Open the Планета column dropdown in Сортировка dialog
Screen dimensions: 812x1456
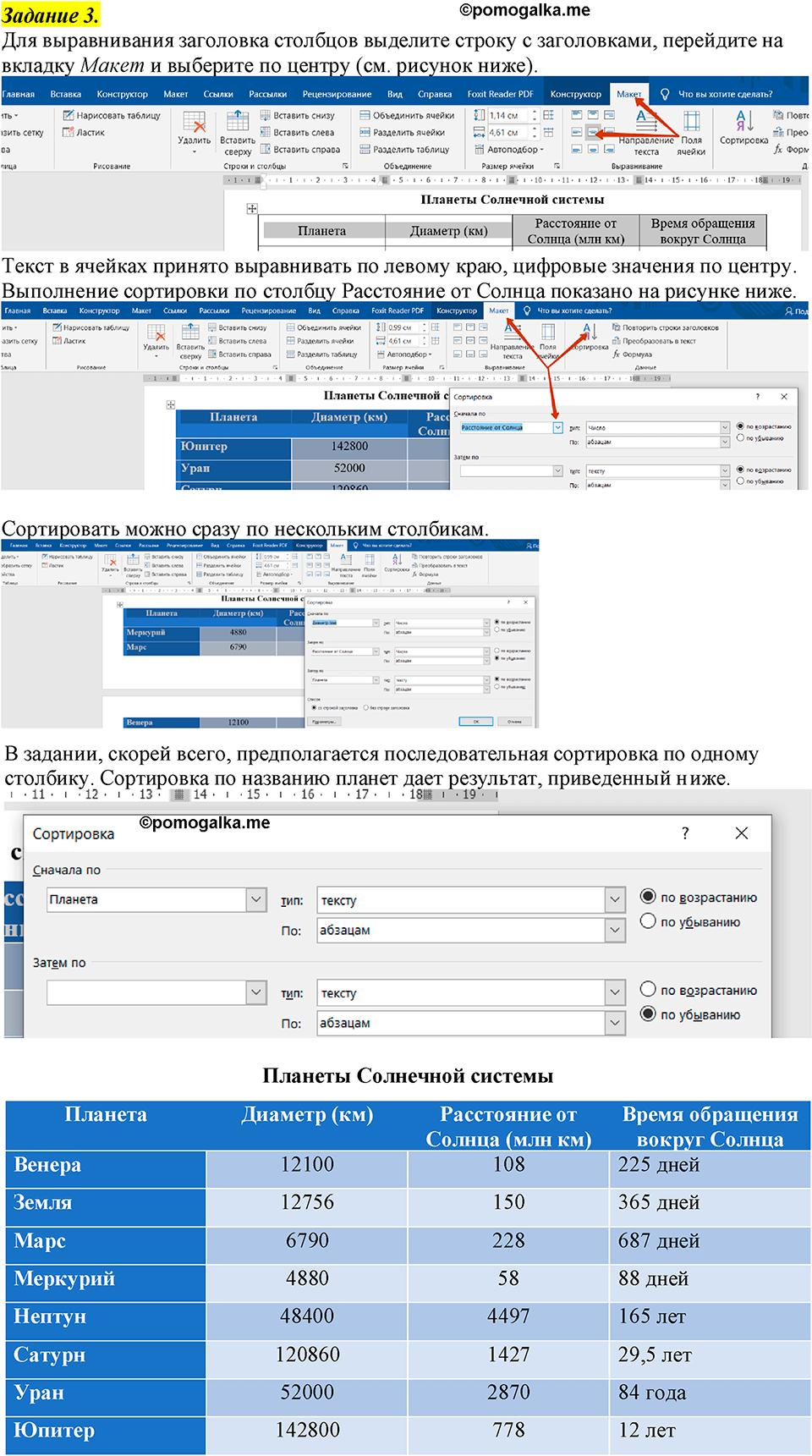tap(257, 899)
